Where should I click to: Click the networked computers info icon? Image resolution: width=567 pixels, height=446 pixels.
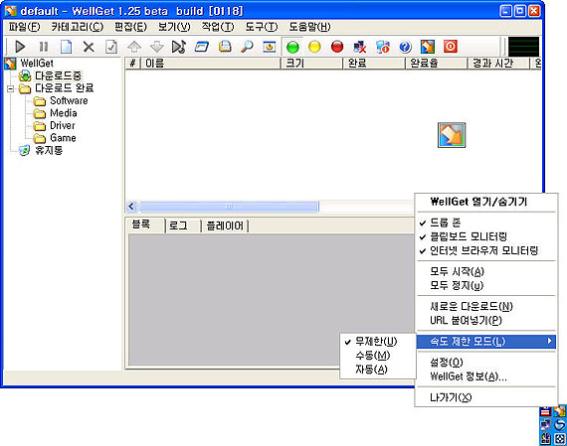[383, 47]
